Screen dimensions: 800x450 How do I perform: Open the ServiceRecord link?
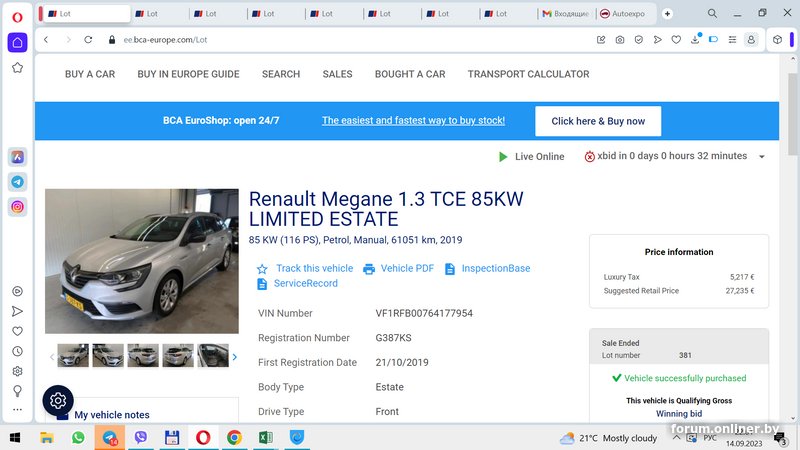click(306, 283)
